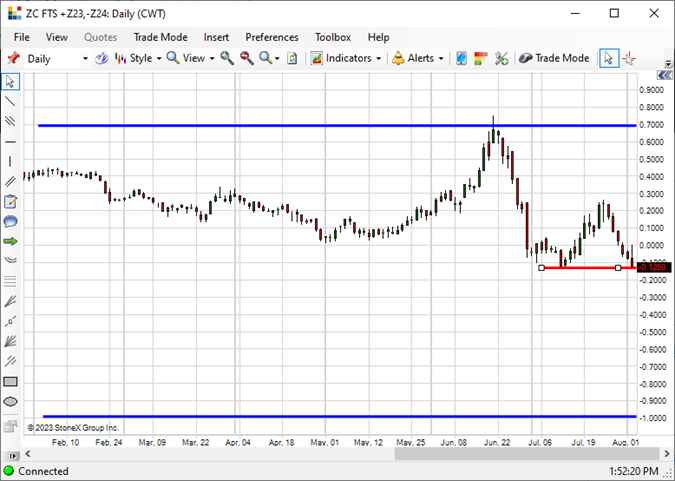675x481 pixels.
Task: Select the dotted horizontal levels tool
Action: 10,281
